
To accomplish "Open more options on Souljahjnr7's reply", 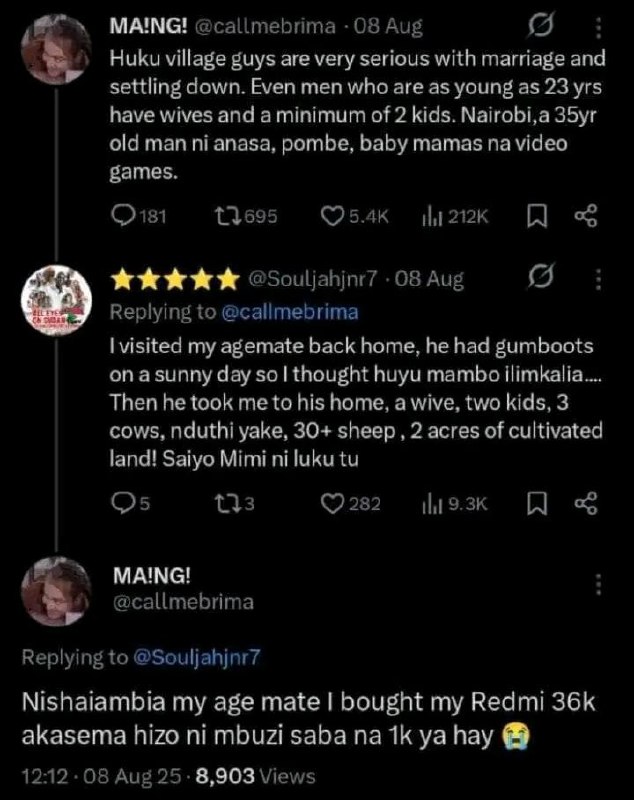I will (599, 279).
